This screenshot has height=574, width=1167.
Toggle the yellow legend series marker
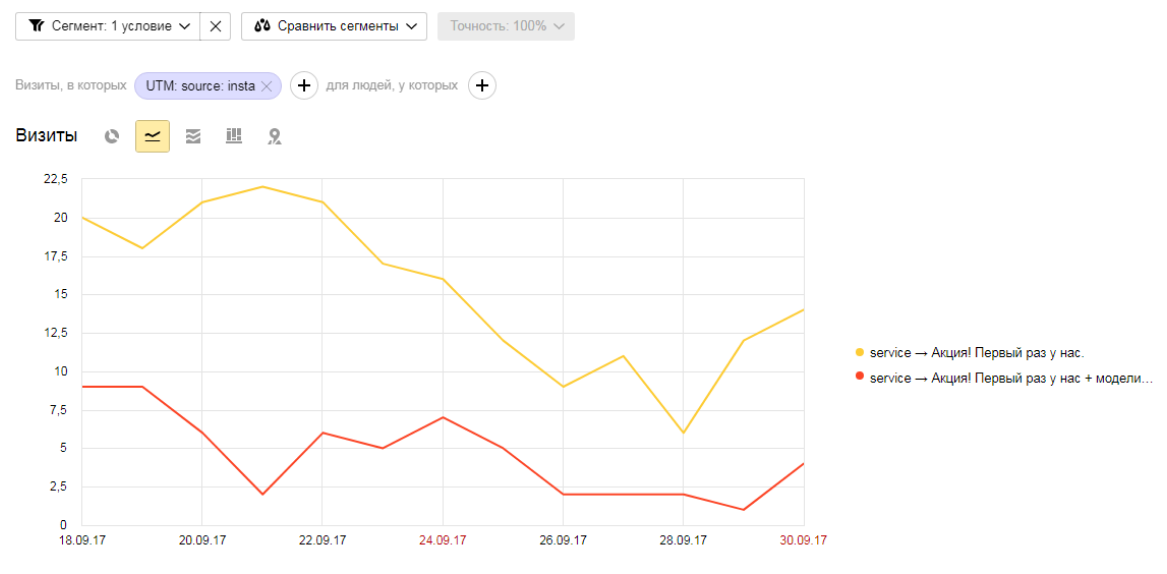click(x=860, y=352)
